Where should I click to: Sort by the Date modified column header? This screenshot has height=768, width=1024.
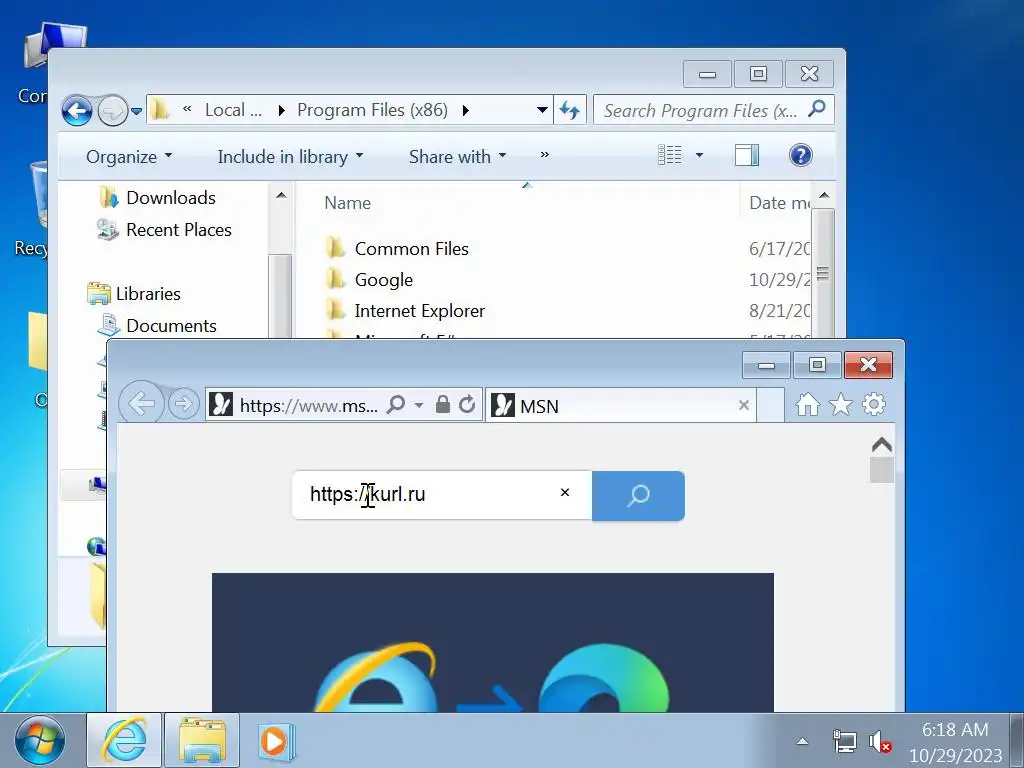click(779, 203)
